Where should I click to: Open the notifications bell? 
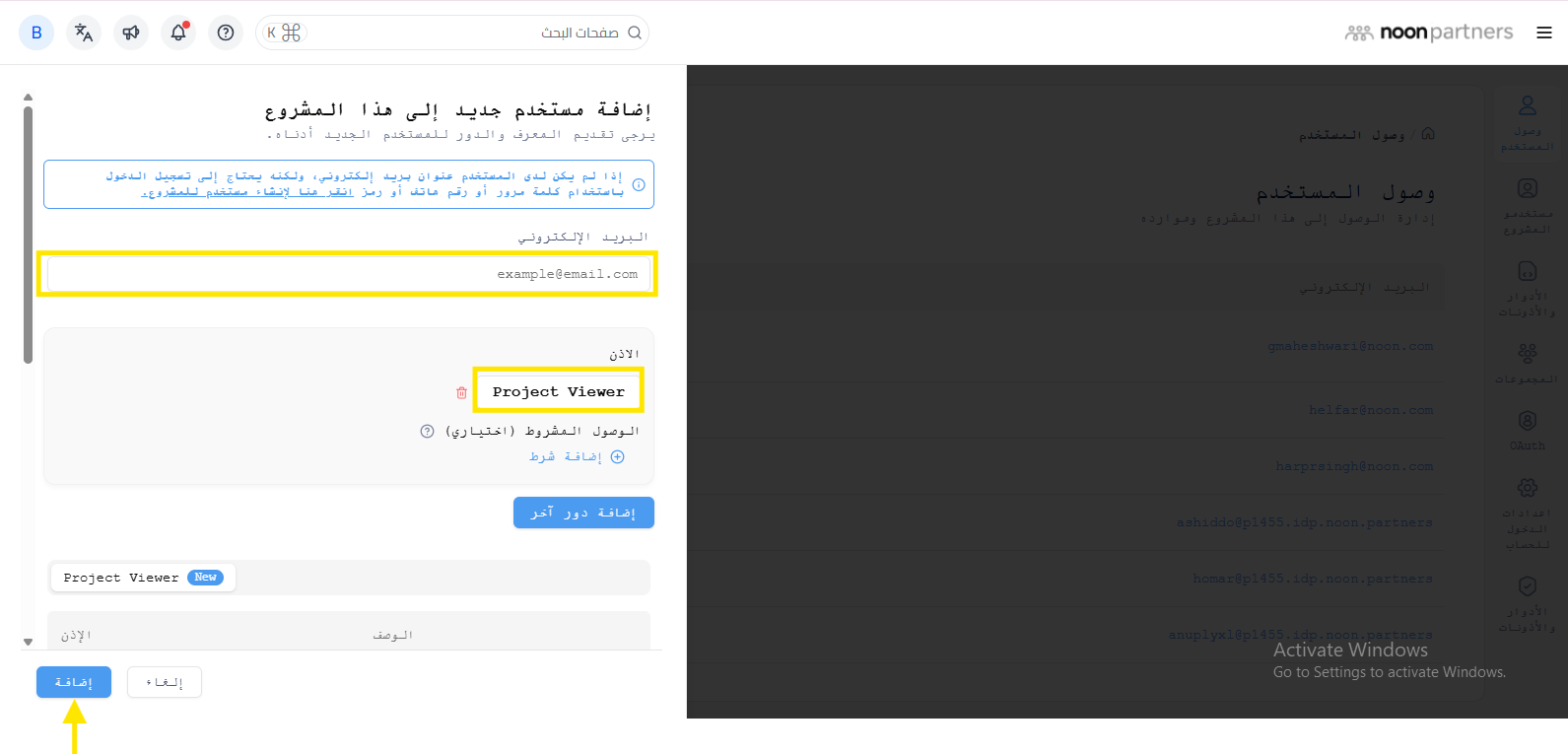(x=178, y=33)
